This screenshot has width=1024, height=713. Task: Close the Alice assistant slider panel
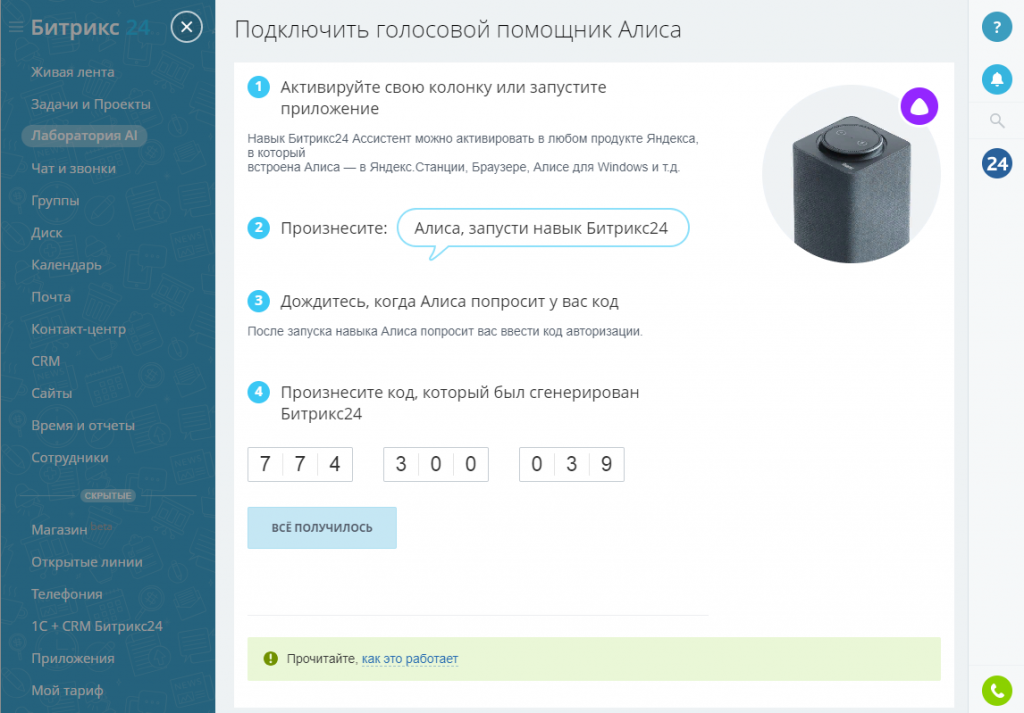coord(187,27)
